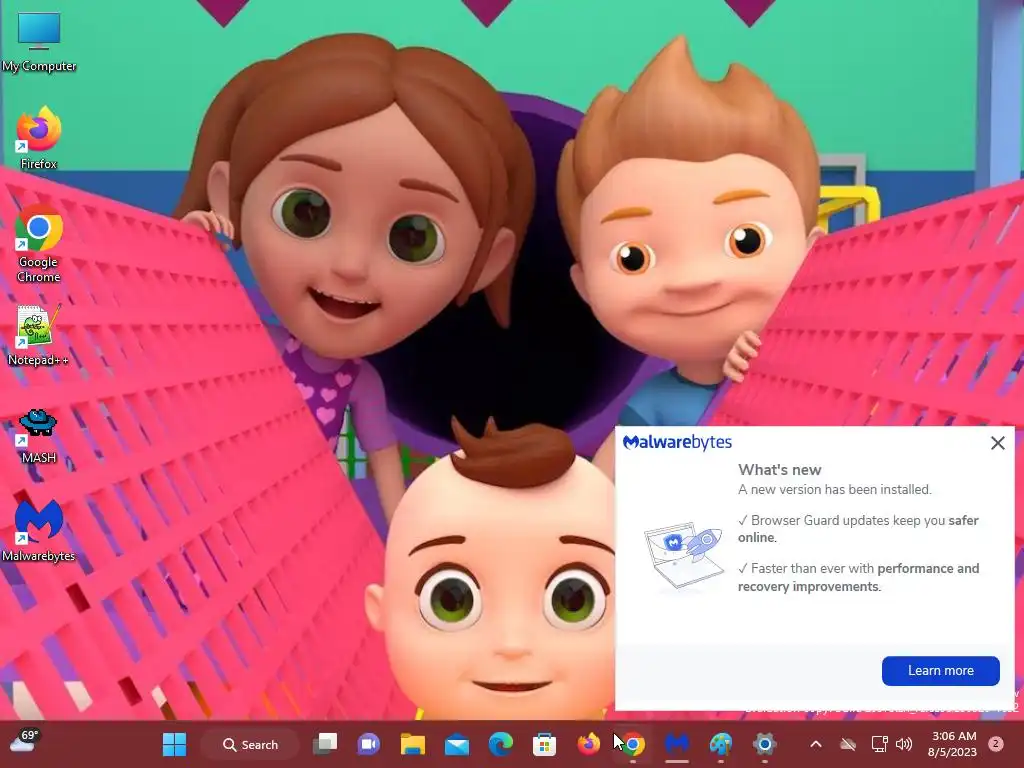Screen dimensions: 1024x768
Task: Launch Firefox from the taskbar
Action: click(x=588, y=744)
